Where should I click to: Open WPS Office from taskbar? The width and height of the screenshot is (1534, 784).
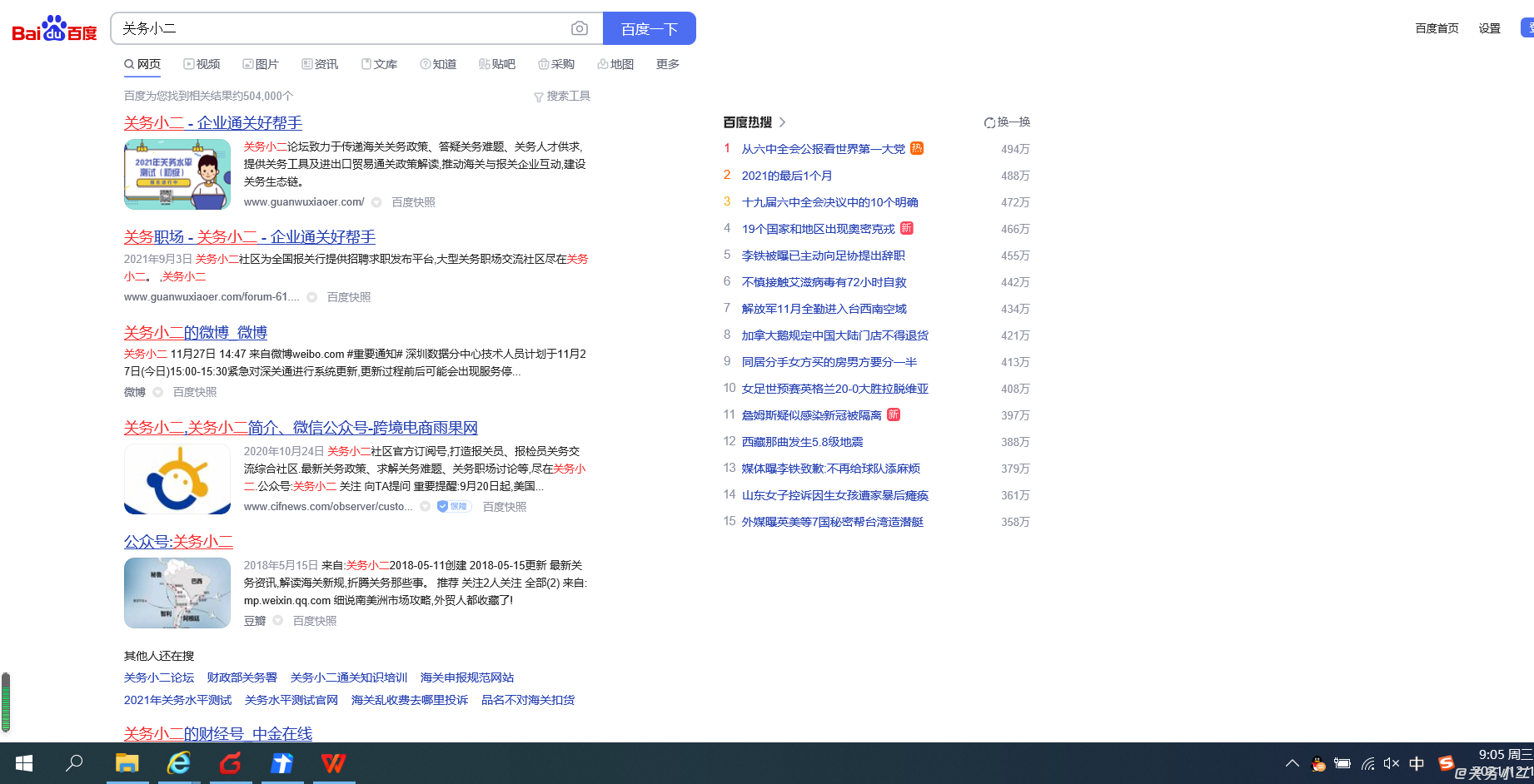[333, 763]
